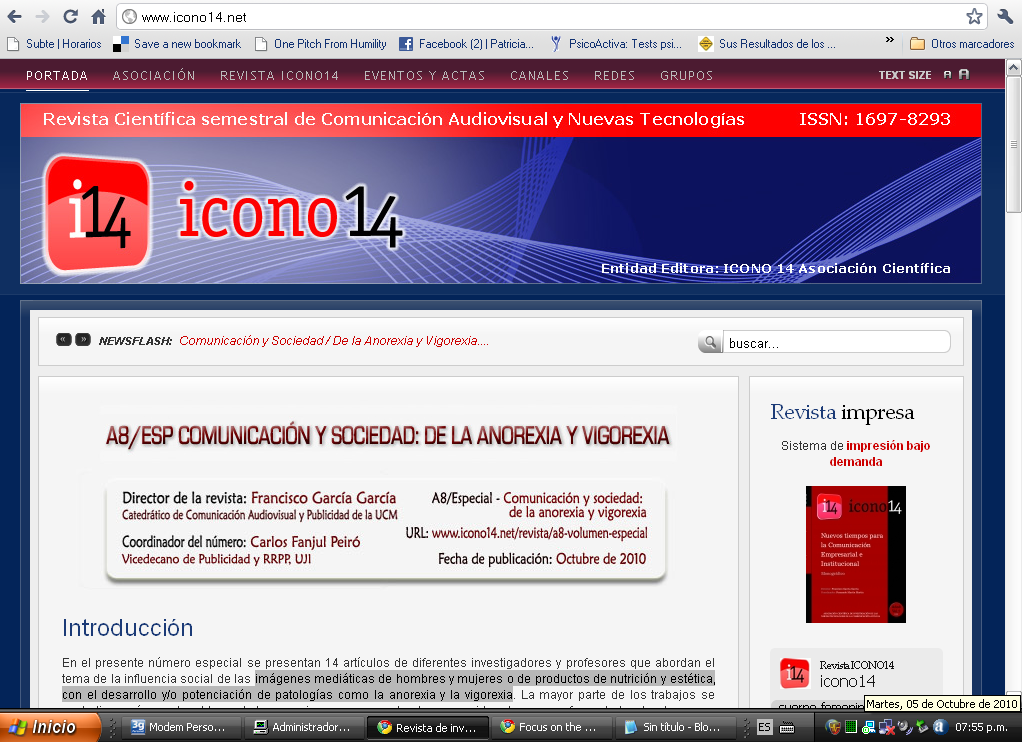
Task: Click the safely remove hardware tray icon
Action: pos(922,727)
